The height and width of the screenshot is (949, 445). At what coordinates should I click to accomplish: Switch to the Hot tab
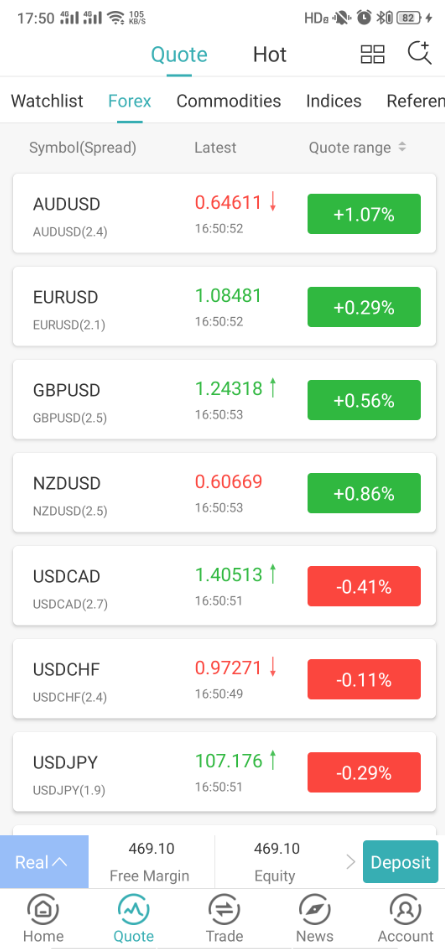[269, 54]
